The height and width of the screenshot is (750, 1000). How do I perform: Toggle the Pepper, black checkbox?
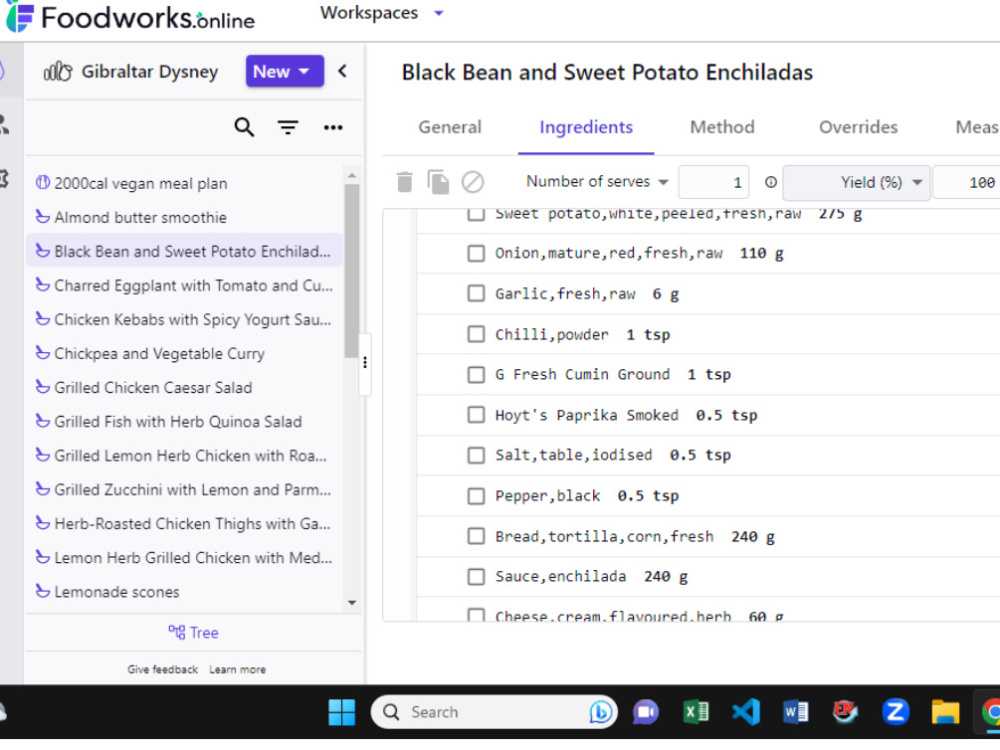[x=476, y=496]
